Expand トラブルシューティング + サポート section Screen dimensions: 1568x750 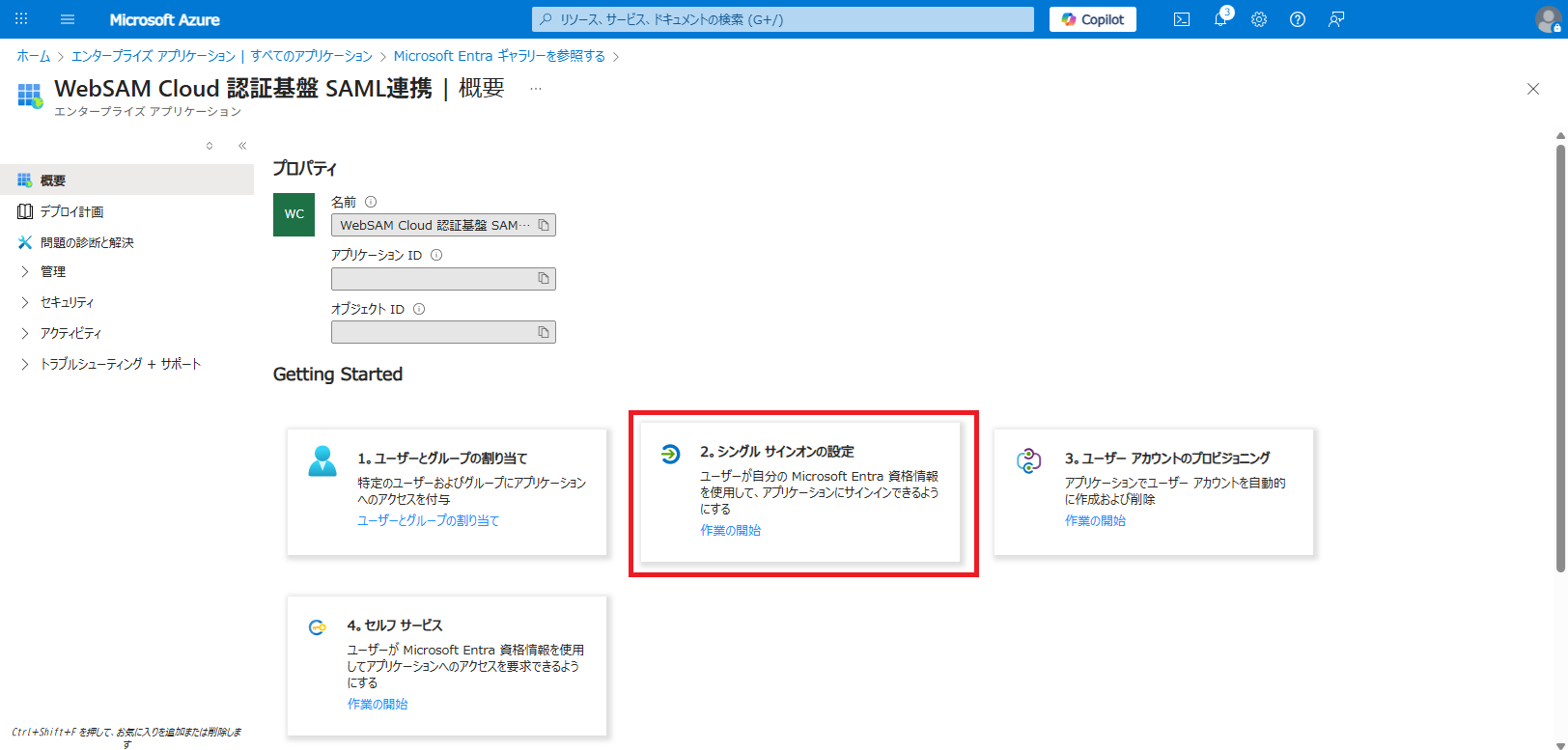pyautogui.click(x=25, y=365)
